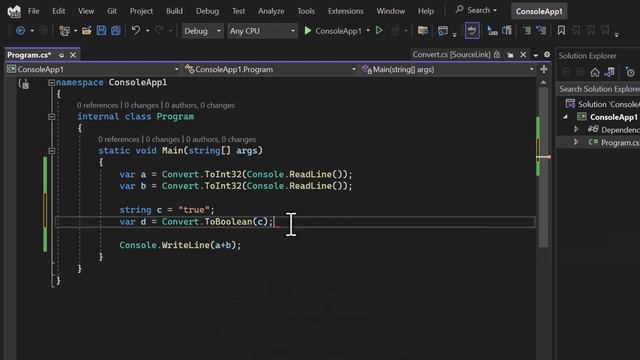This screenshot has height=360, width=640.
Task: Click the cursor-with-lines toolbar icon
Action: (493, 31)
